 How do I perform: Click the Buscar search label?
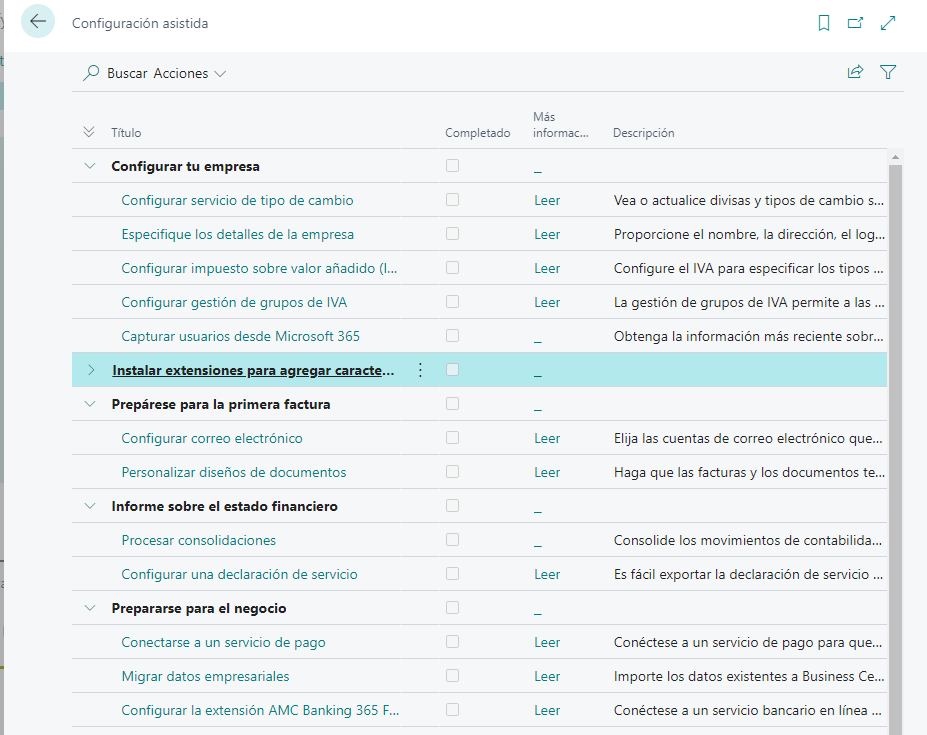tap(127, 73)
